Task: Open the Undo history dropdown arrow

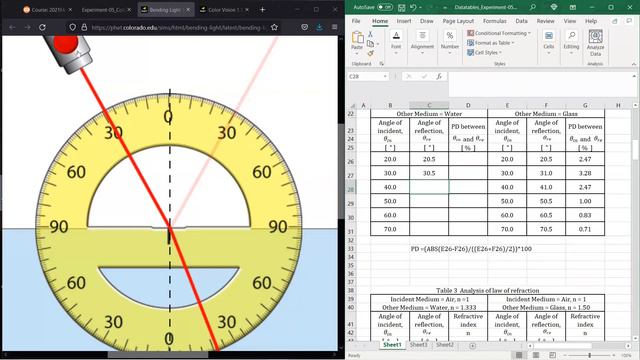Action: click(420, 8)
